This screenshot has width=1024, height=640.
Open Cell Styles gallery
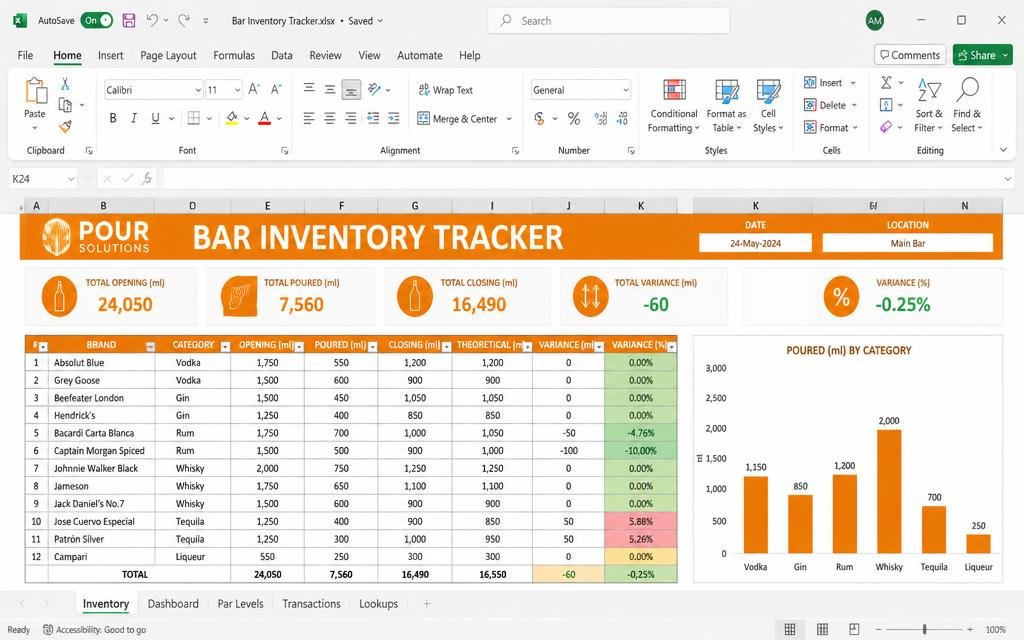click(768, 106)
